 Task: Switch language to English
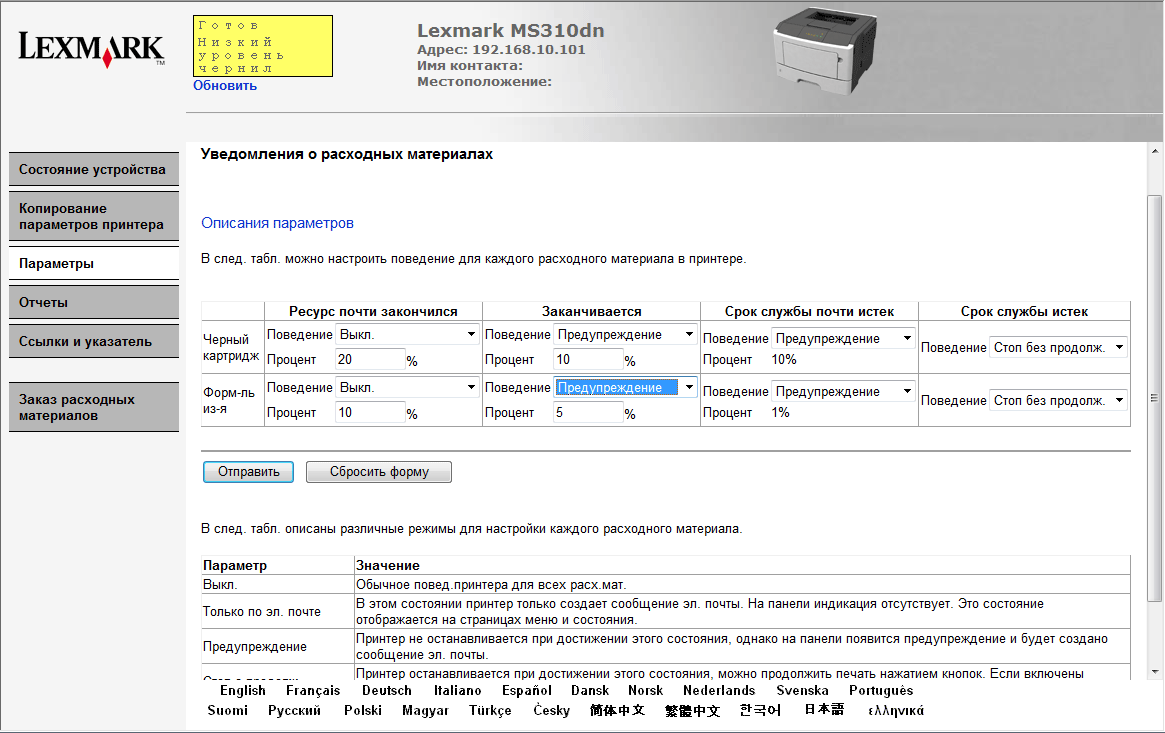coord(243,691)
